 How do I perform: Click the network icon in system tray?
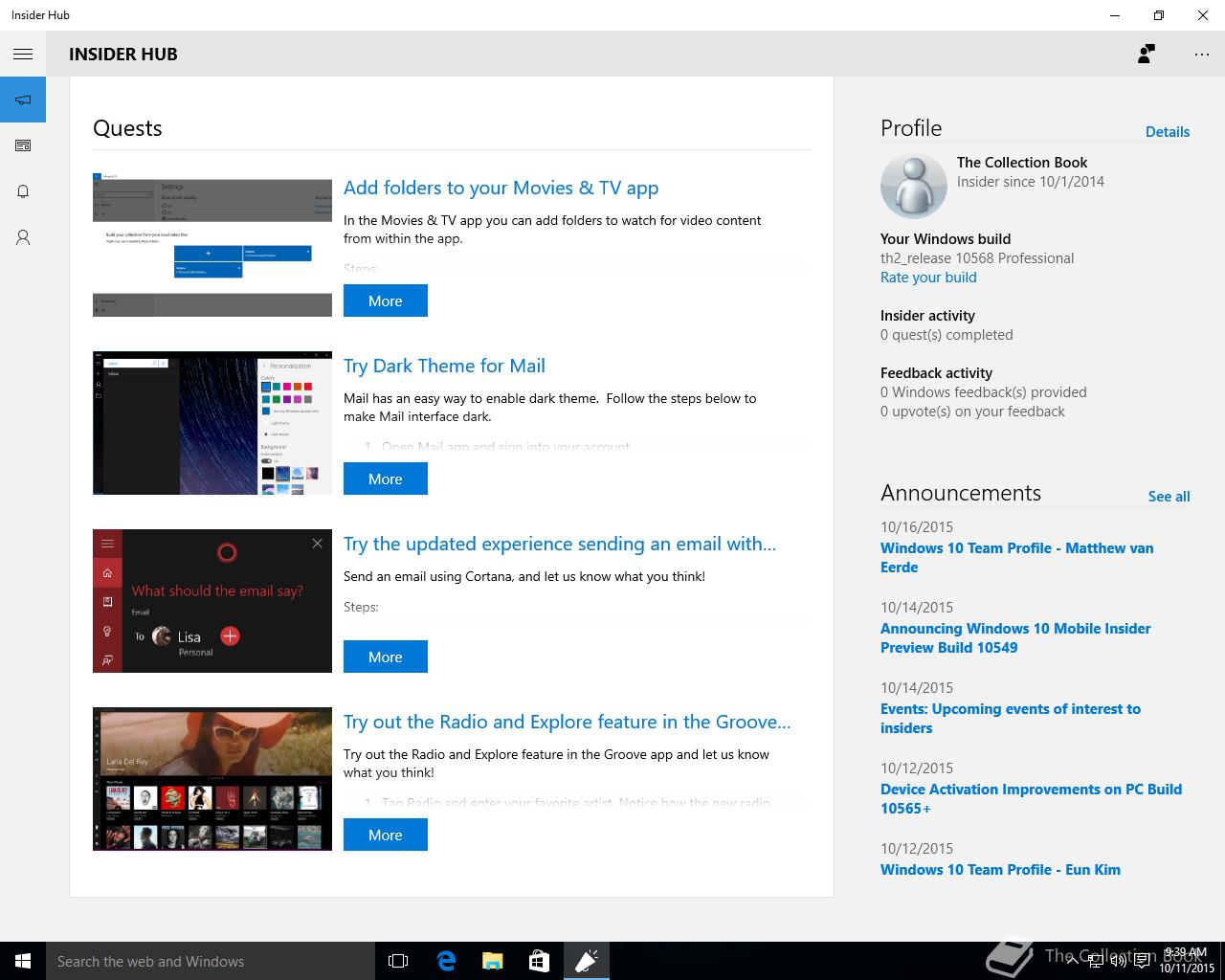point(1097,961)
